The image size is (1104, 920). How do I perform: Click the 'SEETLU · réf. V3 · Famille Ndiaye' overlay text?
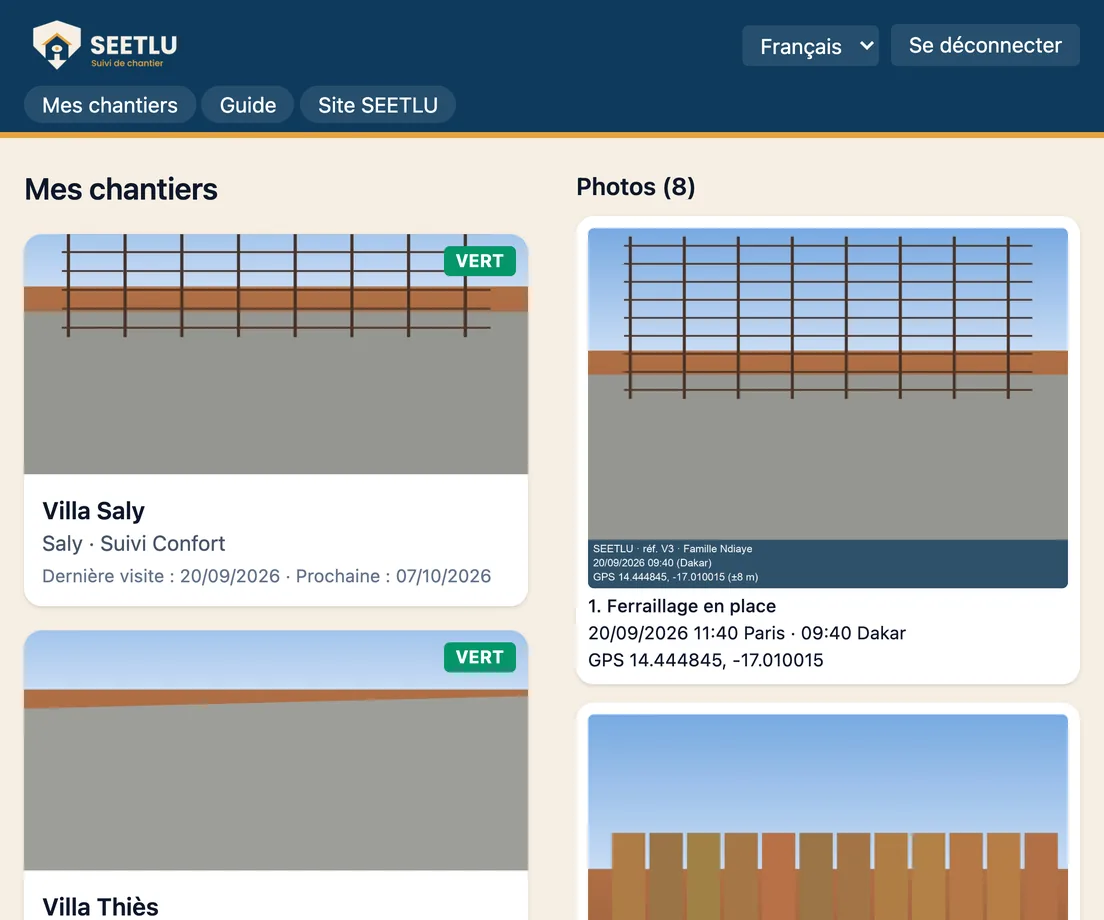click(x=672, y=548)
